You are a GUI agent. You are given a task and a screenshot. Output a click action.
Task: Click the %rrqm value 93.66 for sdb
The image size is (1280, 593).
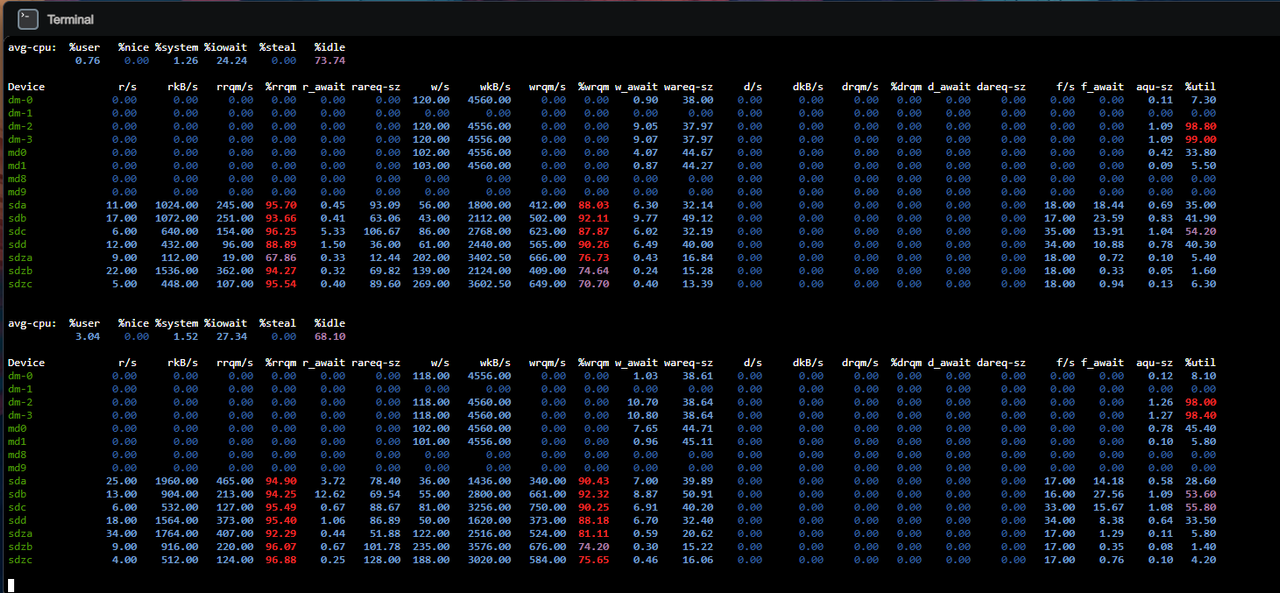[x=281, y=218]
